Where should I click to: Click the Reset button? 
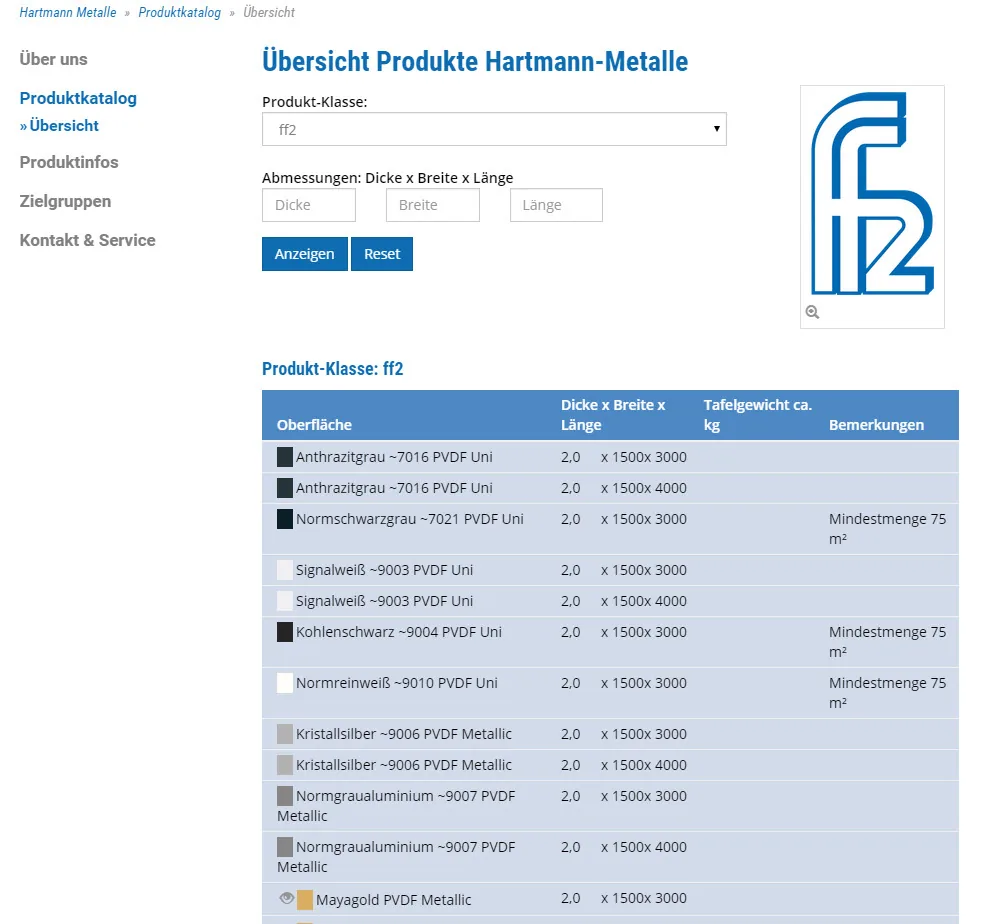coord(382,254)
